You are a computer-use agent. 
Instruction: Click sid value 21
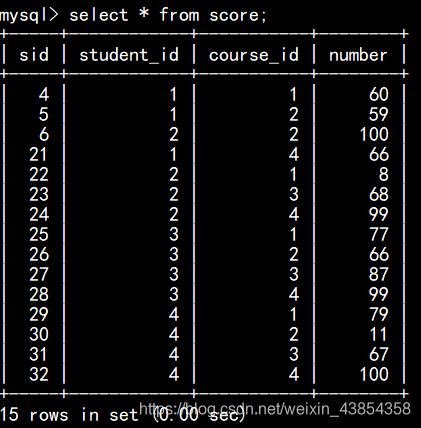[38, 154]
